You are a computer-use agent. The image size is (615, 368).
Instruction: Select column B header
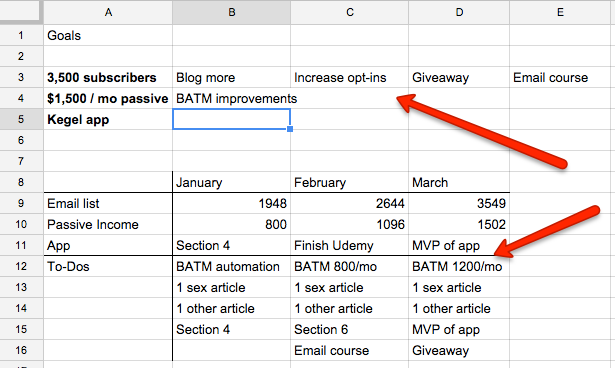click(x=231, y=12)
